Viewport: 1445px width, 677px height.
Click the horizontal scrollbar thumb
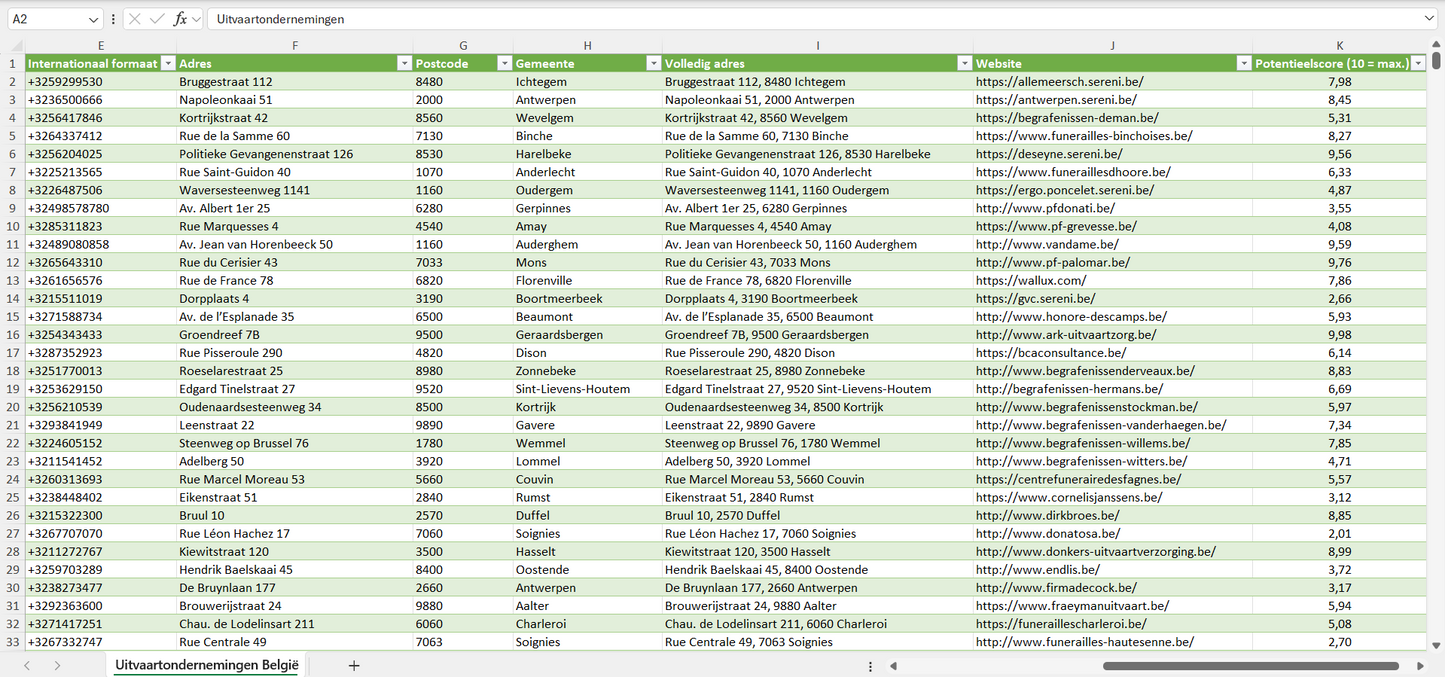pyautogui.click(x=1250, y=665)
